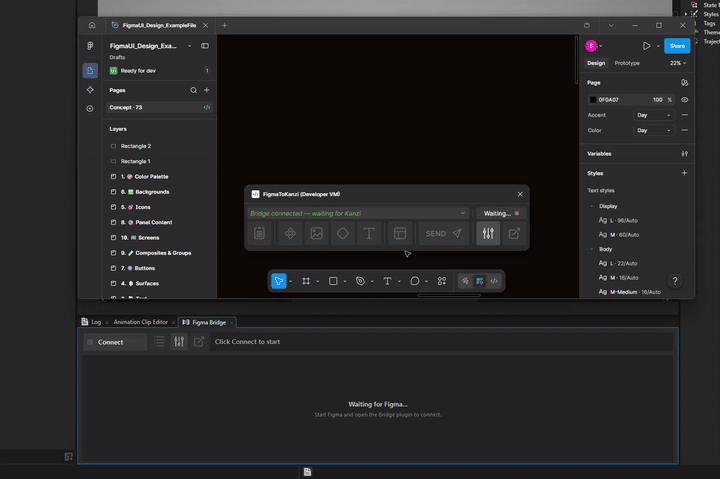
Task: Switch to the Prototype tab
Action: click(627, 63)
